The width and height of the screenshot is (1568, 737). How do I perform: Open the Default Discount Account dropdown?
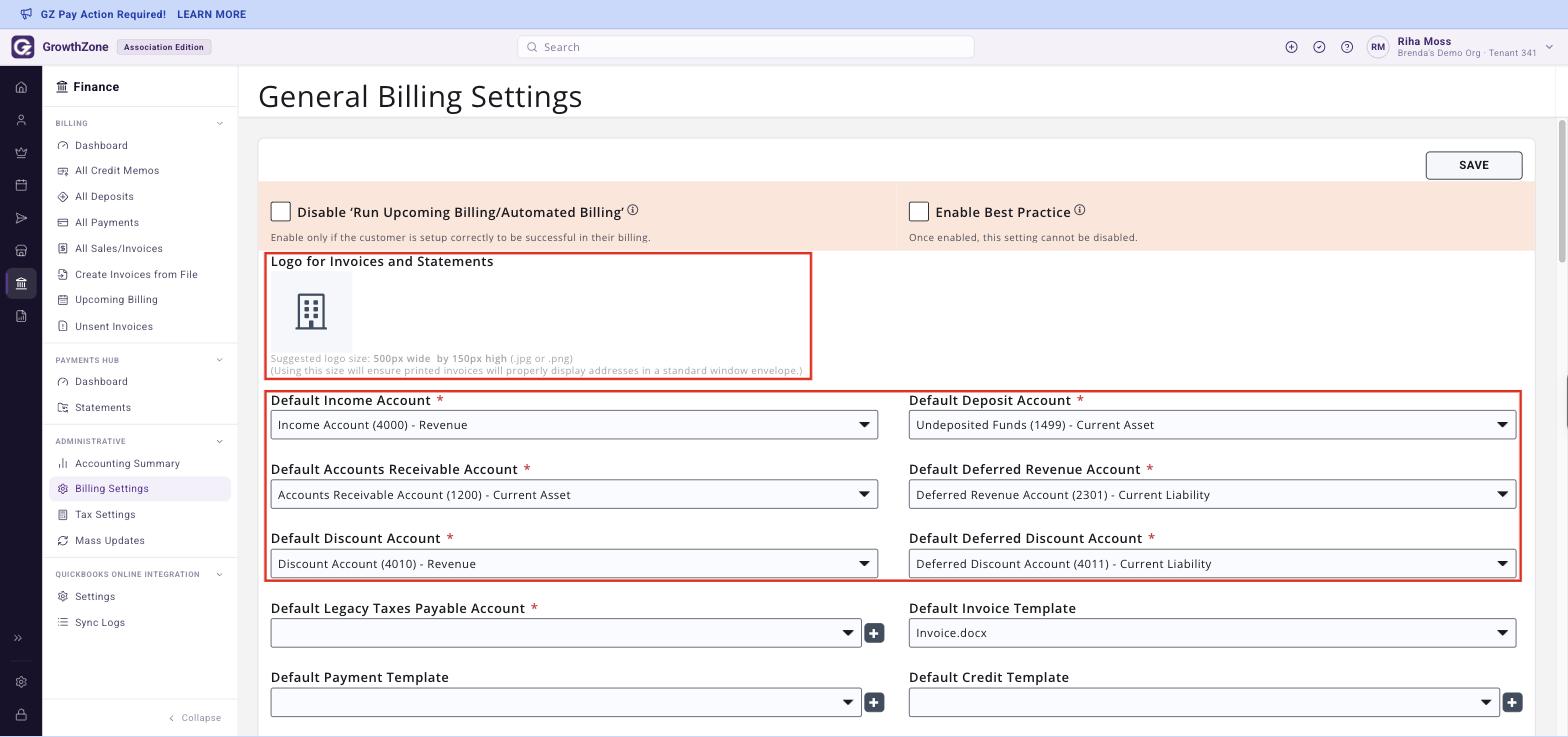[x=574, y=563]
